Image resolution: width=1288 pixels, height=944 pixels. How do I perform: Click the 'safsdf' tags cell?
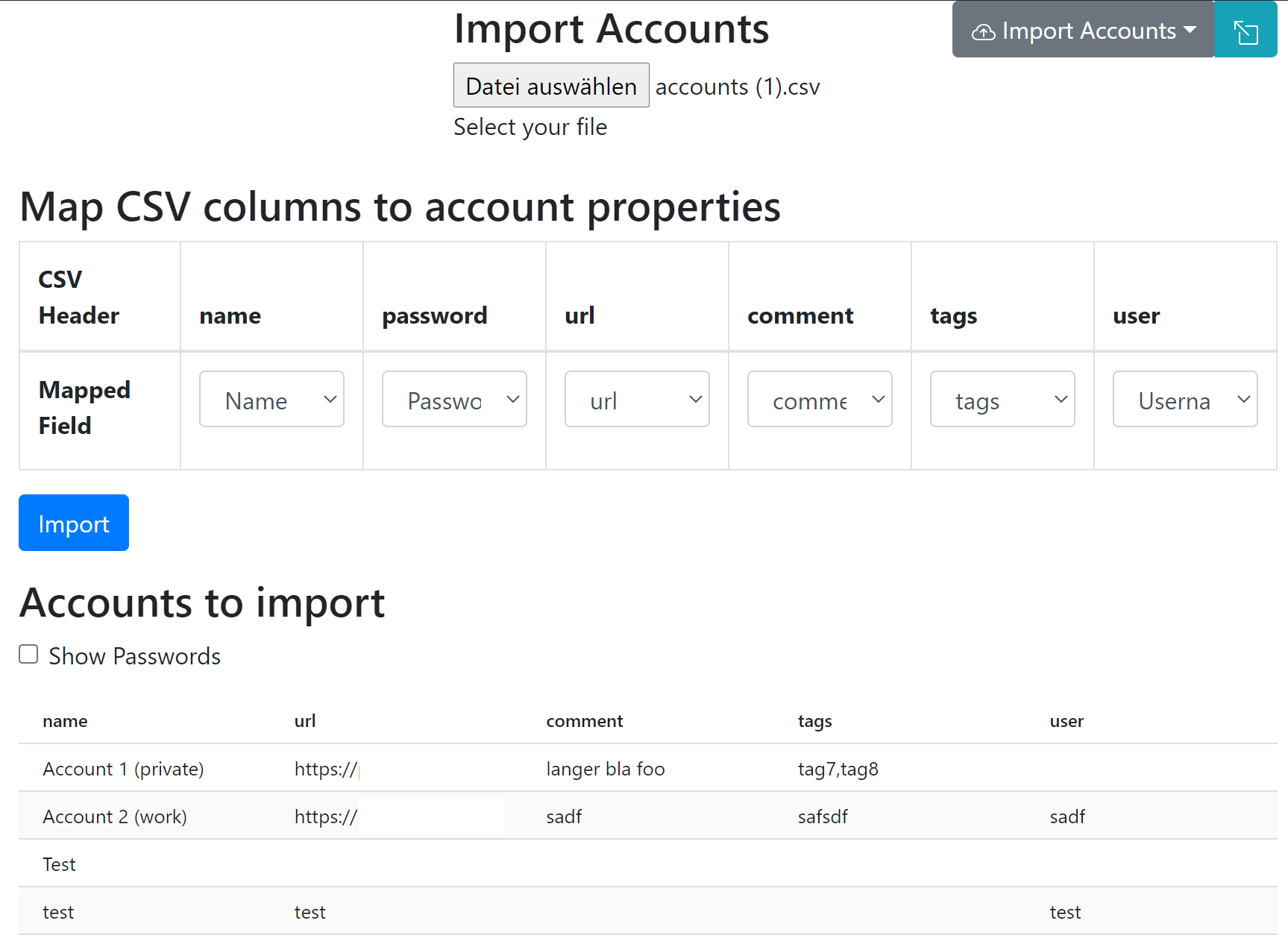click(900, 816)
